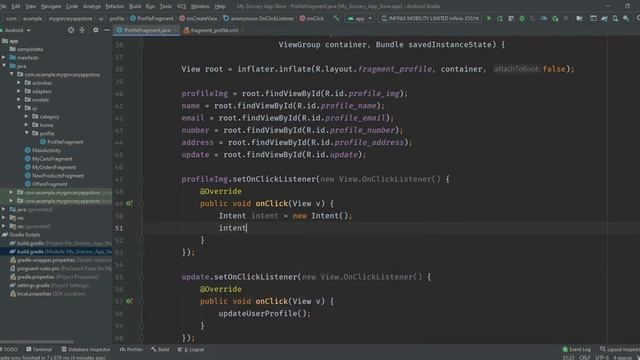The width and height of the screenshot is (640, 360).
Task: Open the Build tool window at bottom
Action: click(160, 349)
